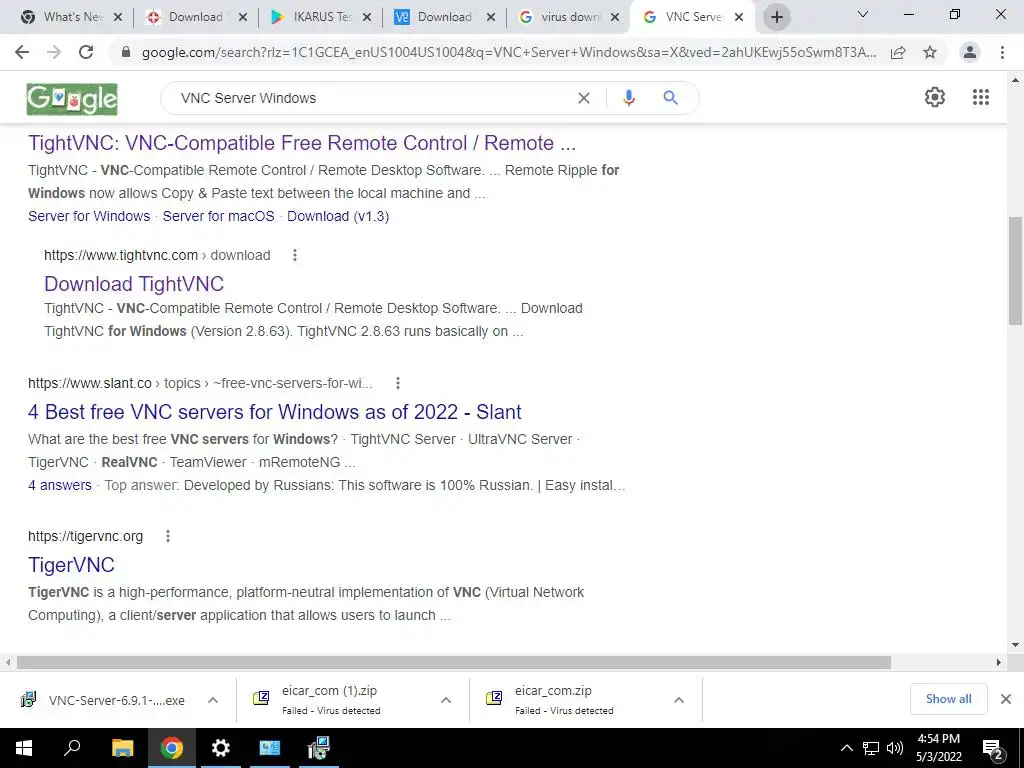Open options for the tightvnc.com download result
The width and height of the screenshot is (1024, 768).
click(x=295, y=255)
